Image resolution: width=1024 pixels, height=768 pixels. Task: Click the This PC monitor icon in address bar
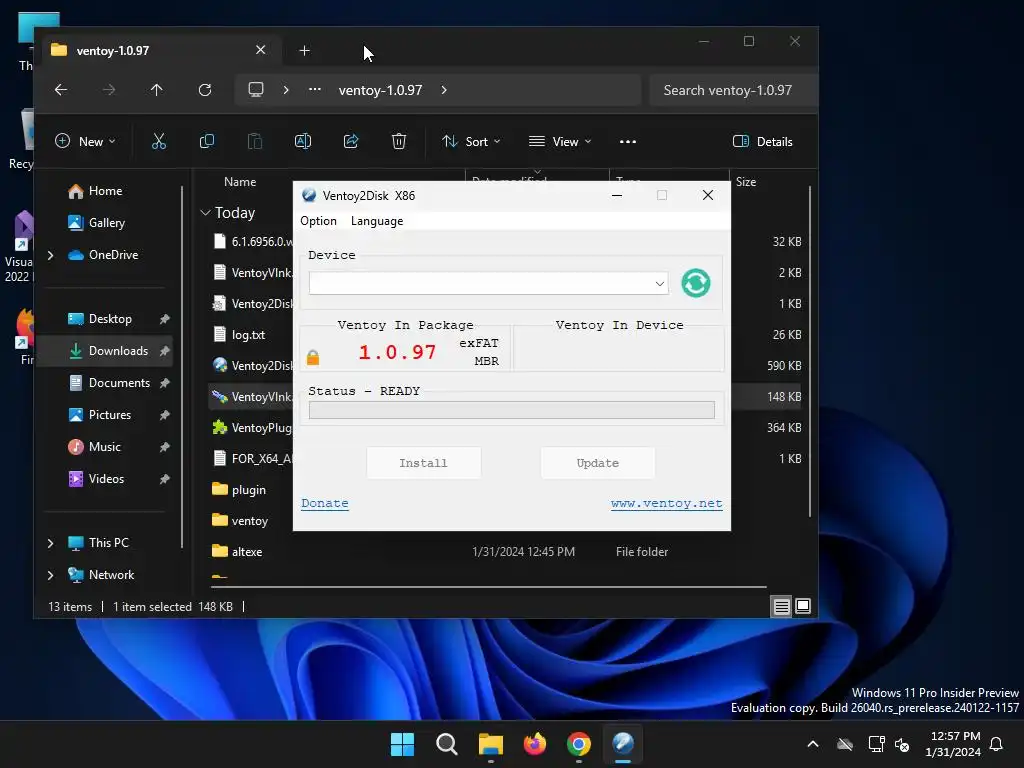tap(256, 89)
